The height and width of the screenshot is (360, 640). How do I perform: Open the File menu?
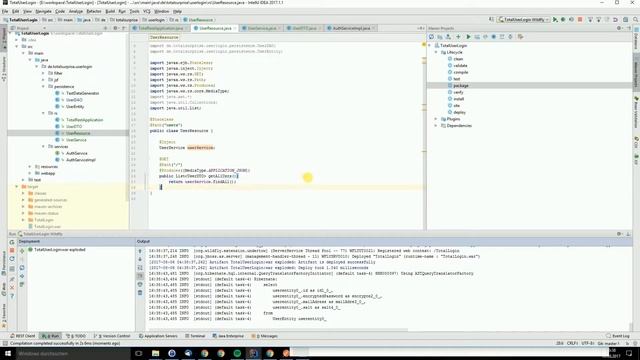pos(5,11)
